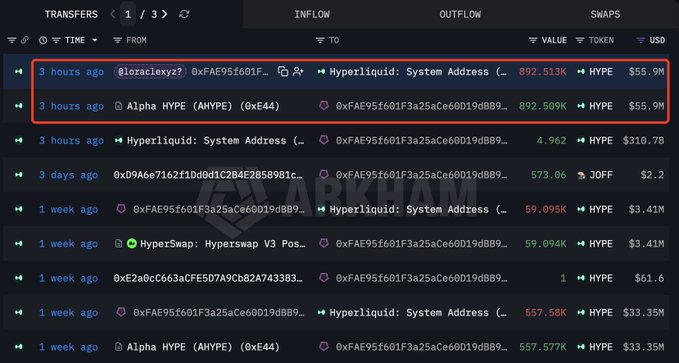This screenshot has width=679, height=363.
Task: Click contract icon beside Alpha HYPE, 557.577K row
Action: [x=118, y=347]
